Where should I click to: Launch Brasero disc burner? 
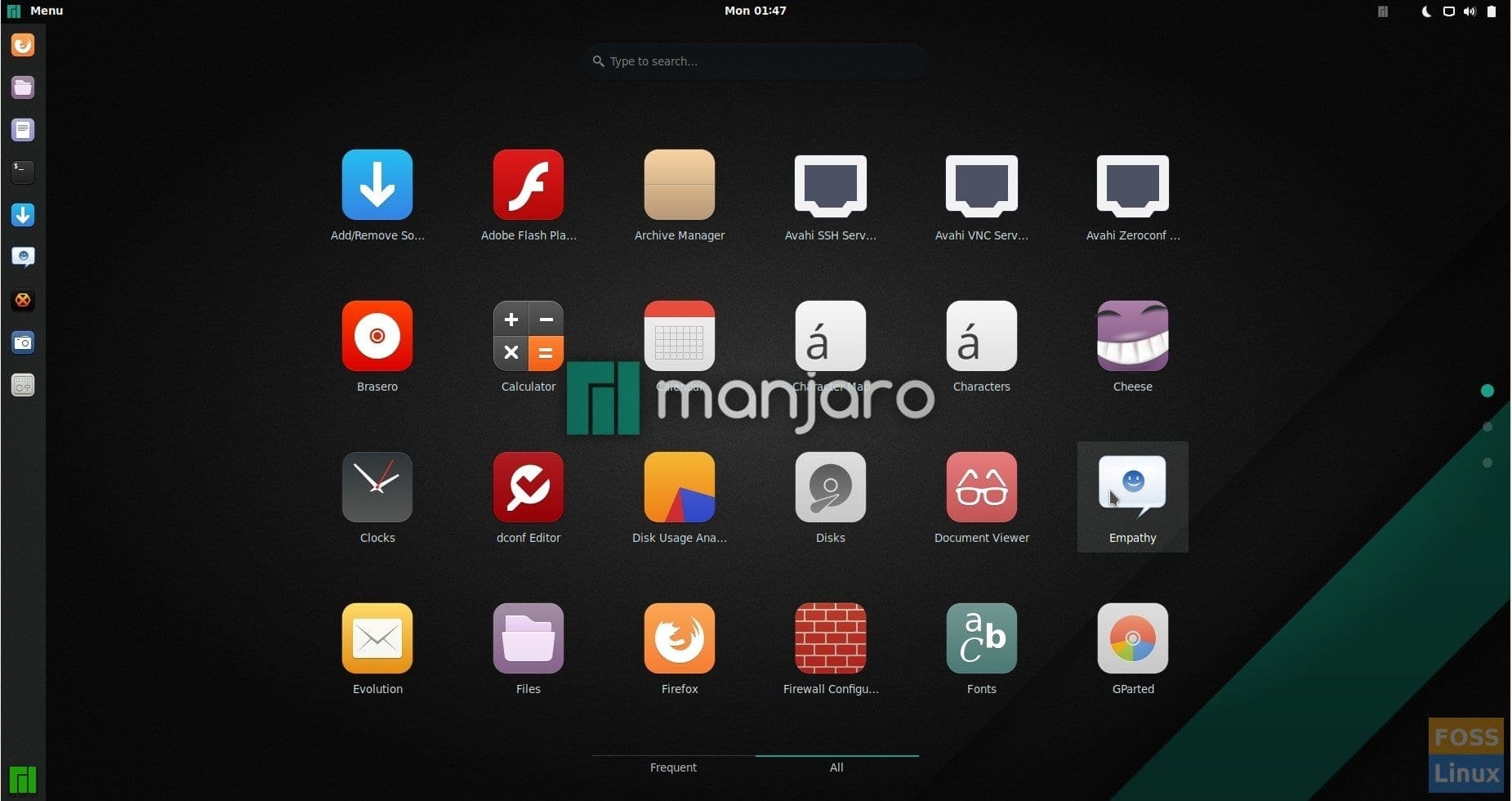377,336
